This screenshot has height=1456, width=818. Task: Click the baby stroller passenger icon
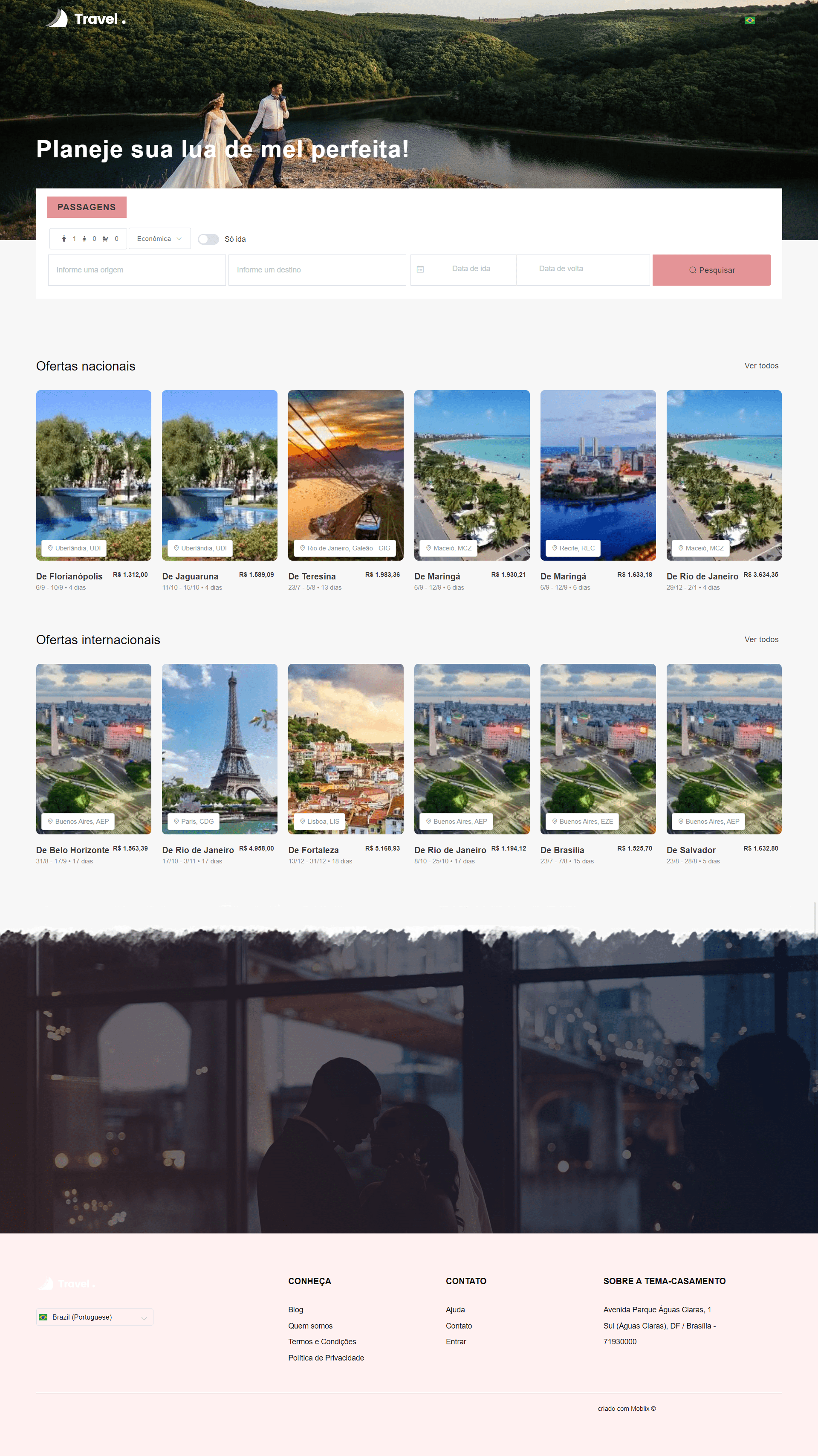coord(106,239)
